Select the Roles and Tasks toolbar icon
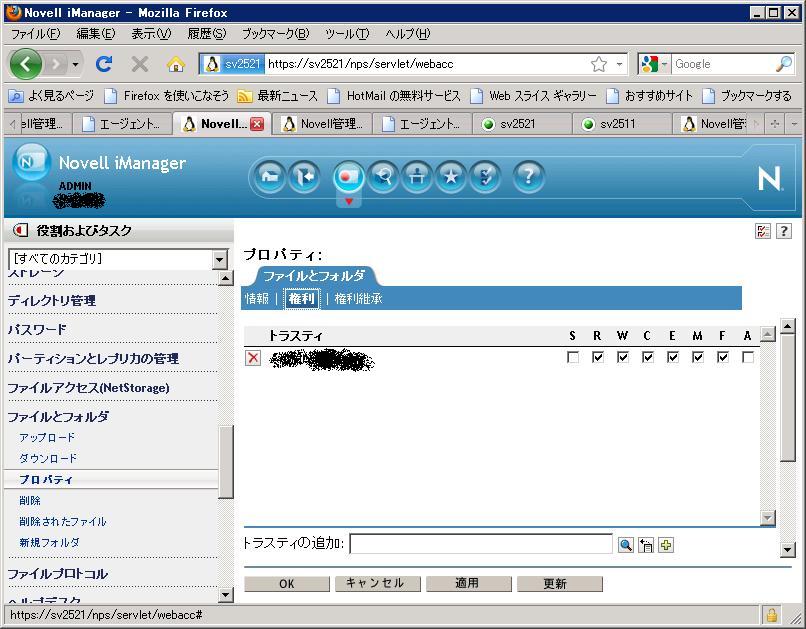Screen dimensions: 806x629 tap(349, 177)
